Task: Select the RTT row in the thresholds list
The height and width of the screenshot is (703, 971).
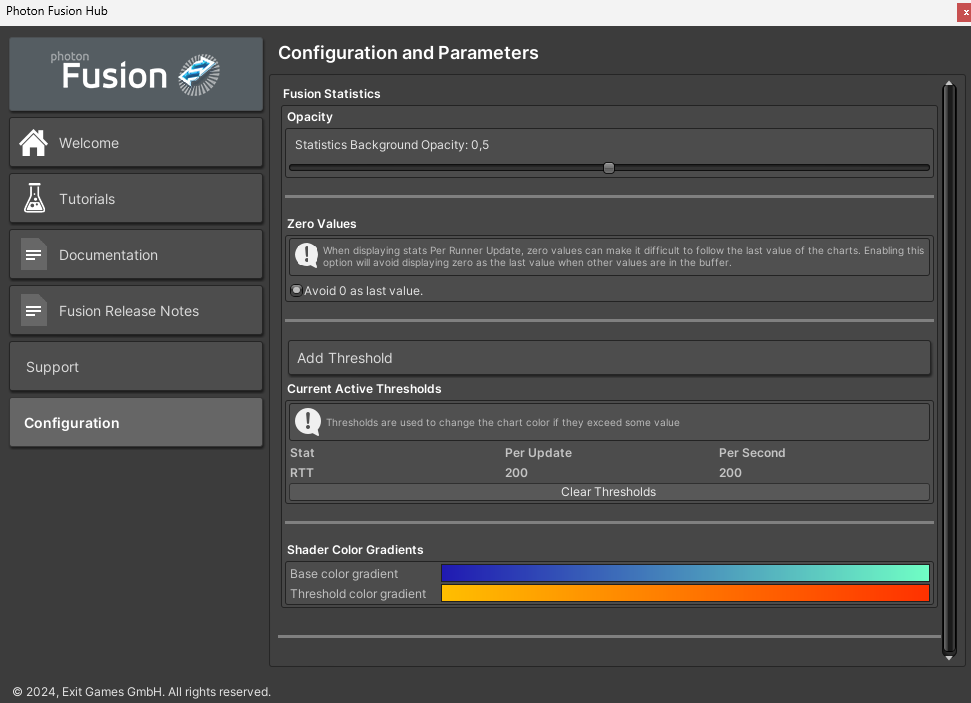Action: click(500, 472)
